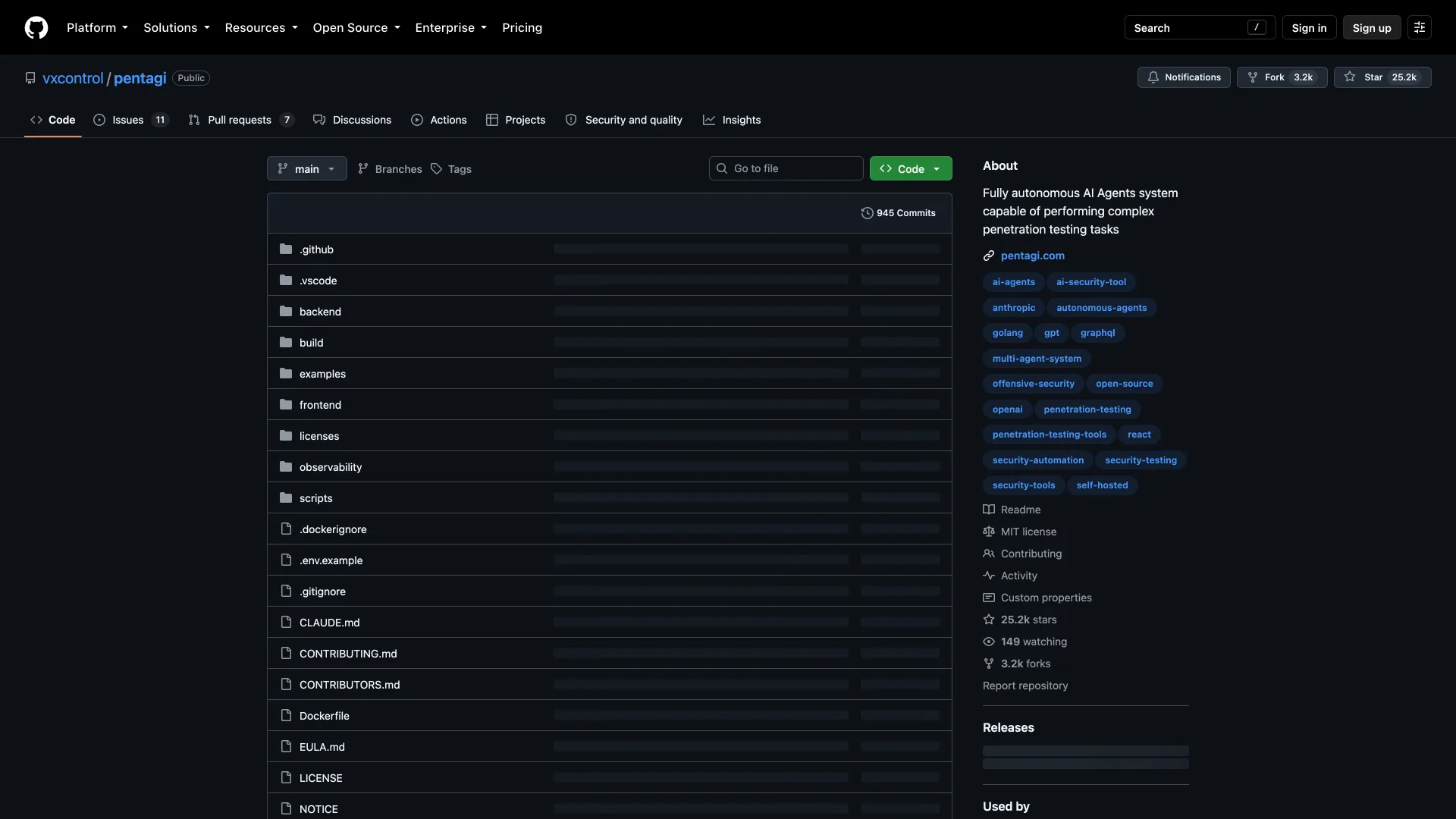Click the header Search box
Image resolution: width=1456 pixels, height=819 pixels.
[x=1200, y=27]
